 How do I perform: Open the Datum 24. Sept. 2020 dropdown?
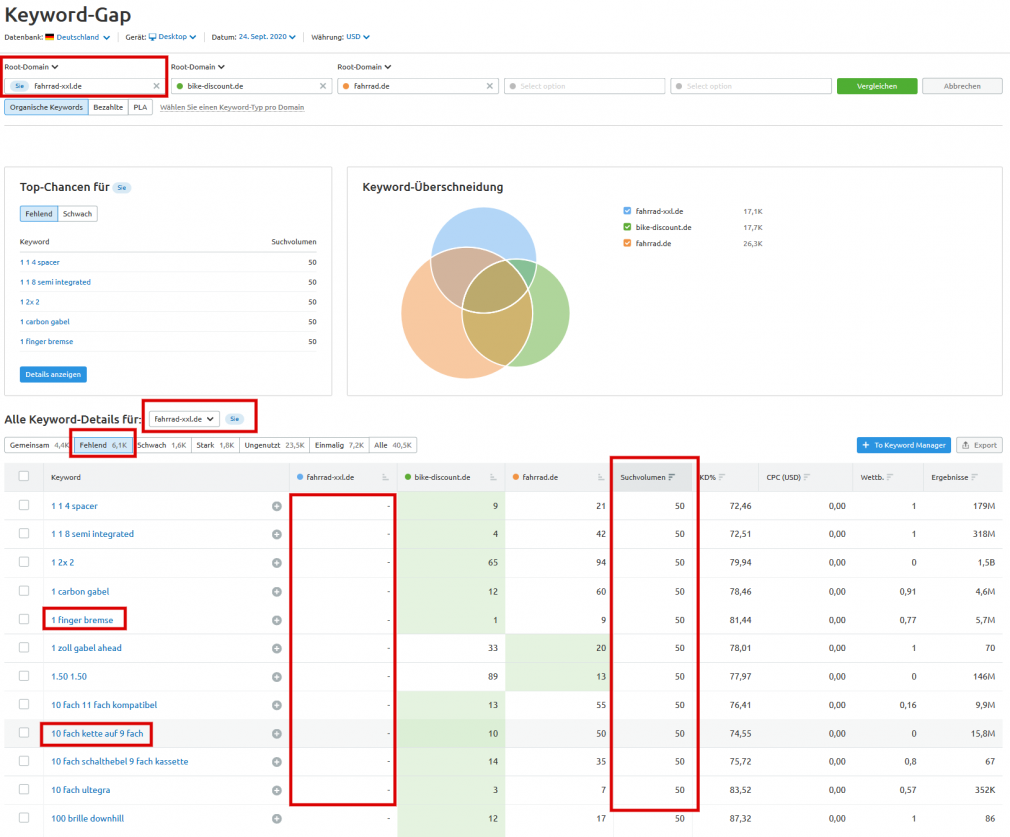coord(267,37)
